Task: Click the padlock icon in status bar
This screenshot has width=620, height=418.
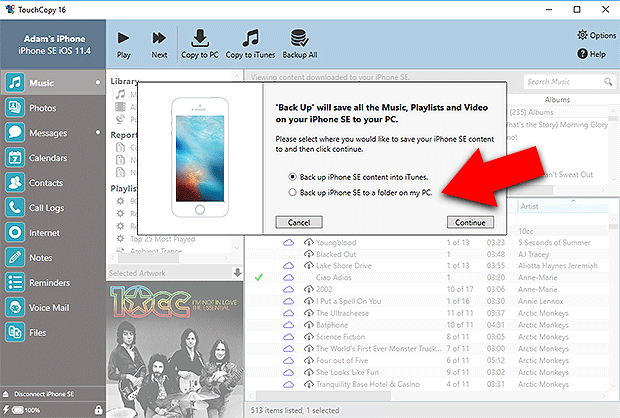Action: tap(98, 410)
